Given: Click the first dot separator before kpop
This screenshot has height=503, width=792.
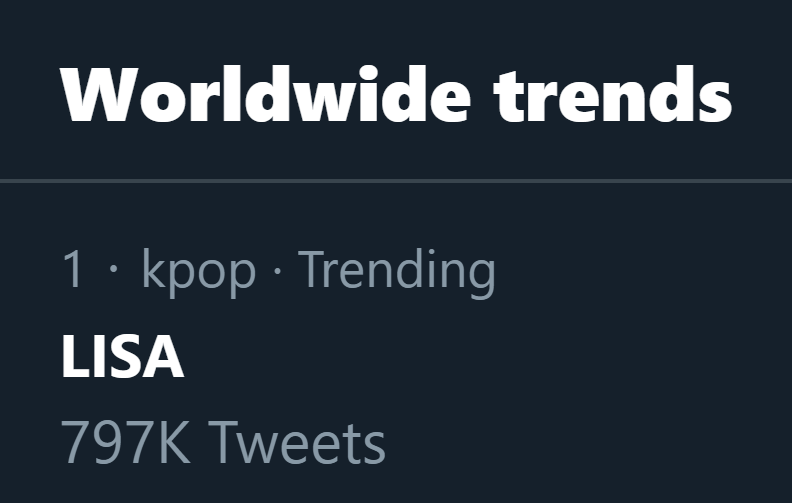Looking at the screenshot, I should click(x=112, y=271).
